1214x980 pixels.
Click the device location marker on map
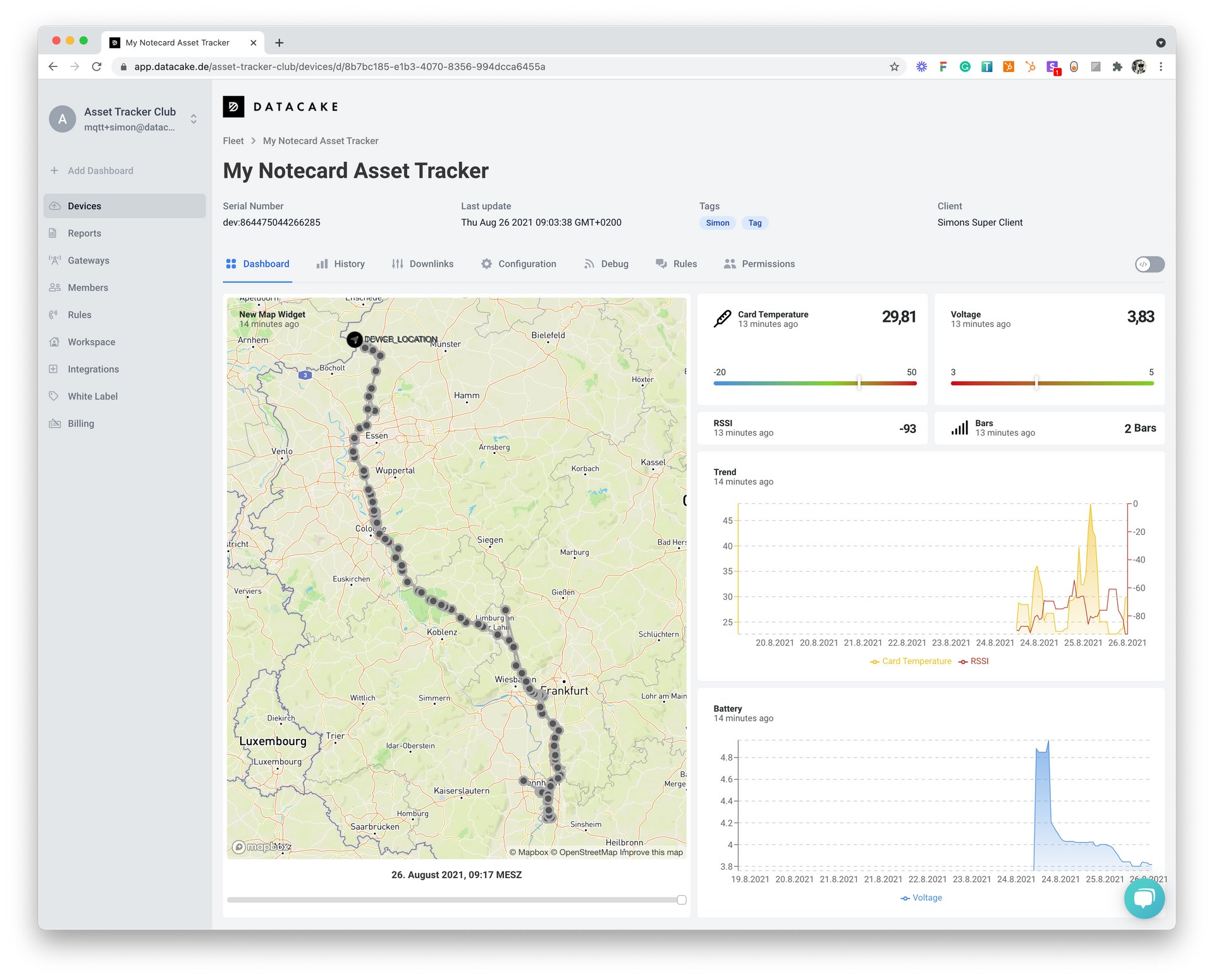pos(355,340)
